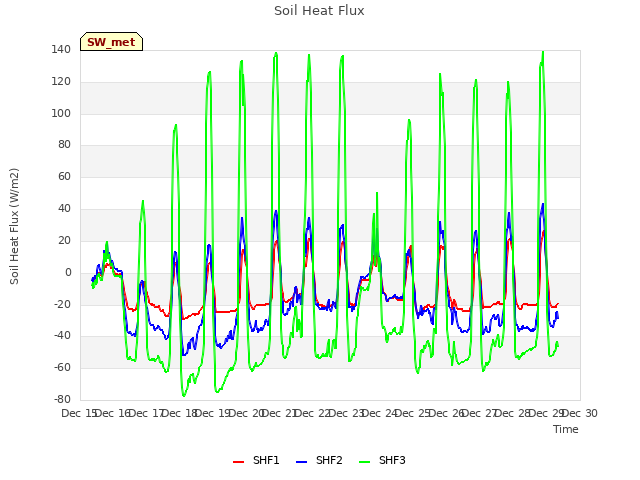This screenshot has width=640, height=480.
Task: Click the Time axis label
Action: coord(566,429)
